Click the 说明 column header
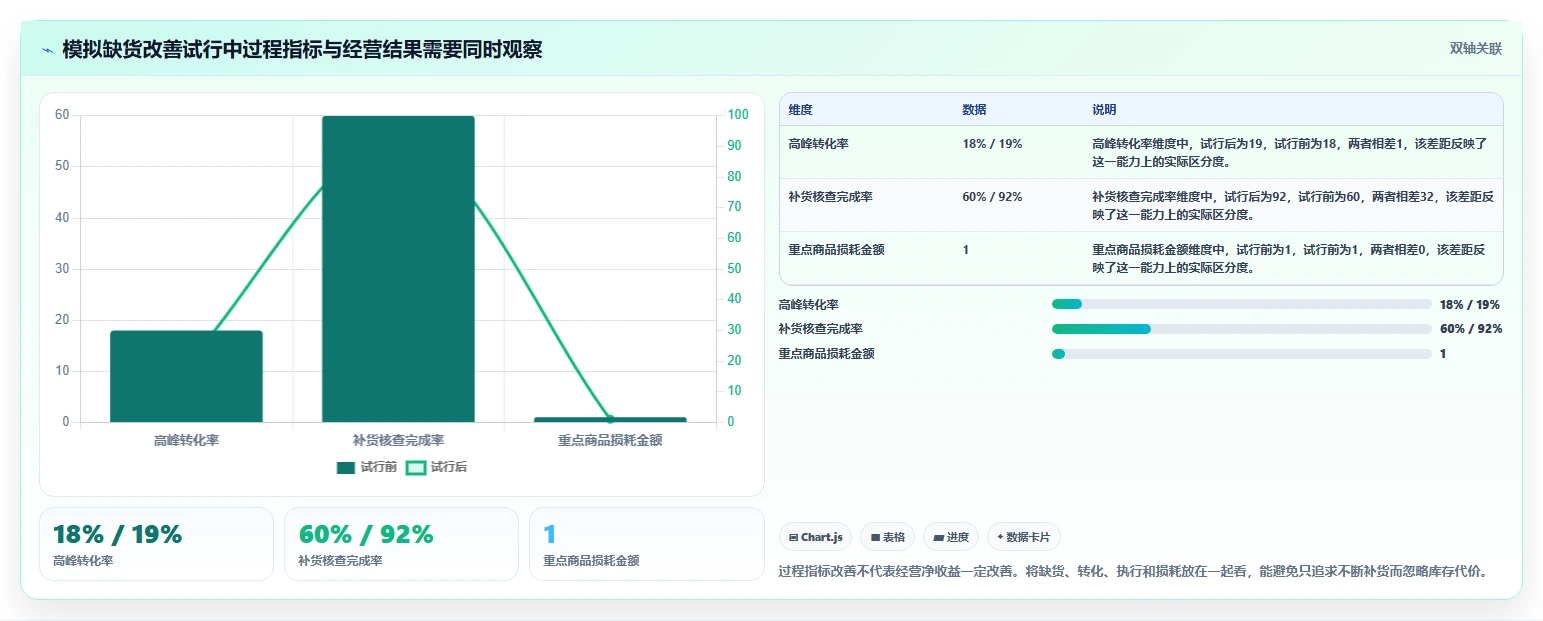Screen dimensions: 1543x621 coord(1104,110)
